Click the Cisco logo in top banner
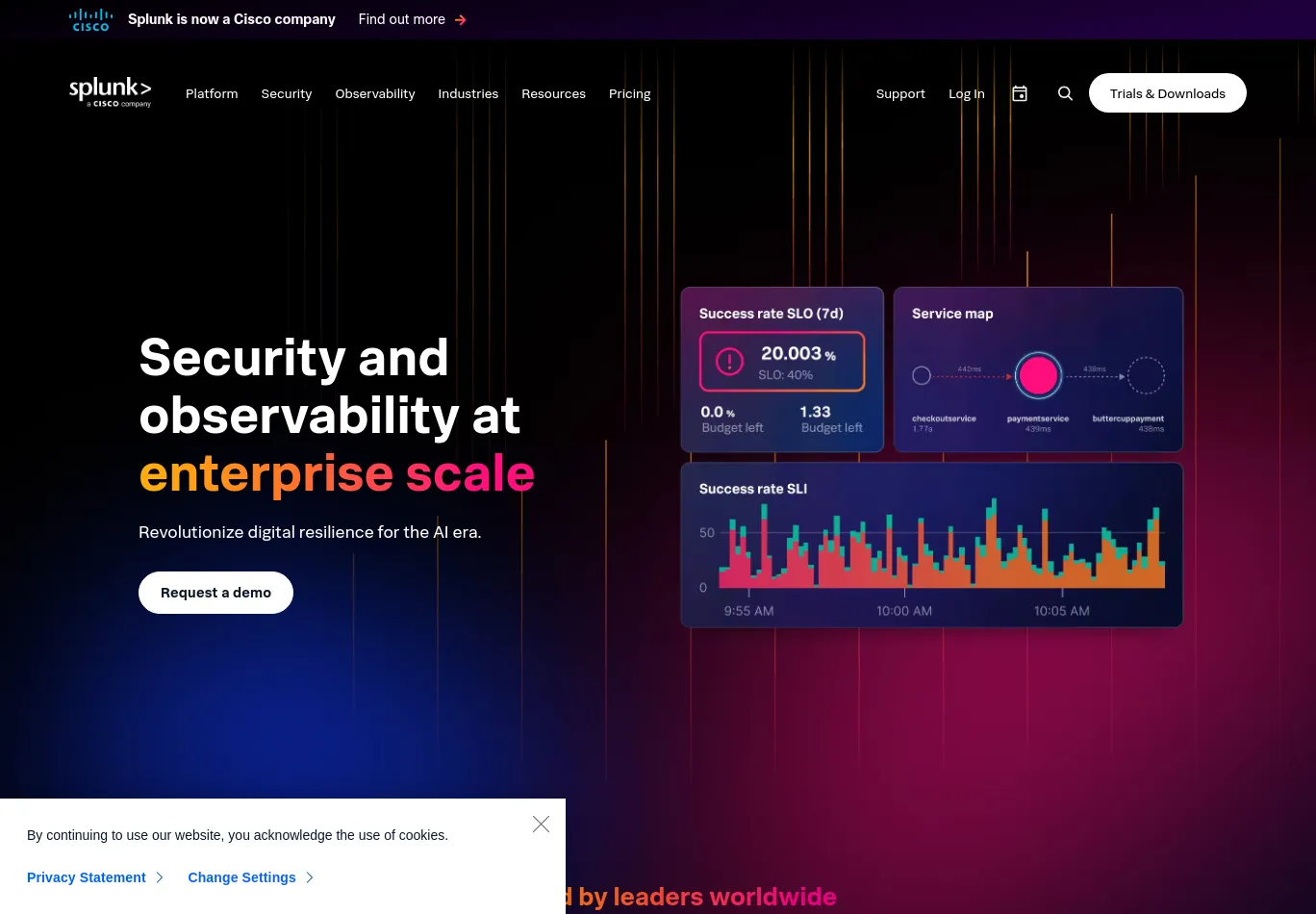 (x=90, y=19)
